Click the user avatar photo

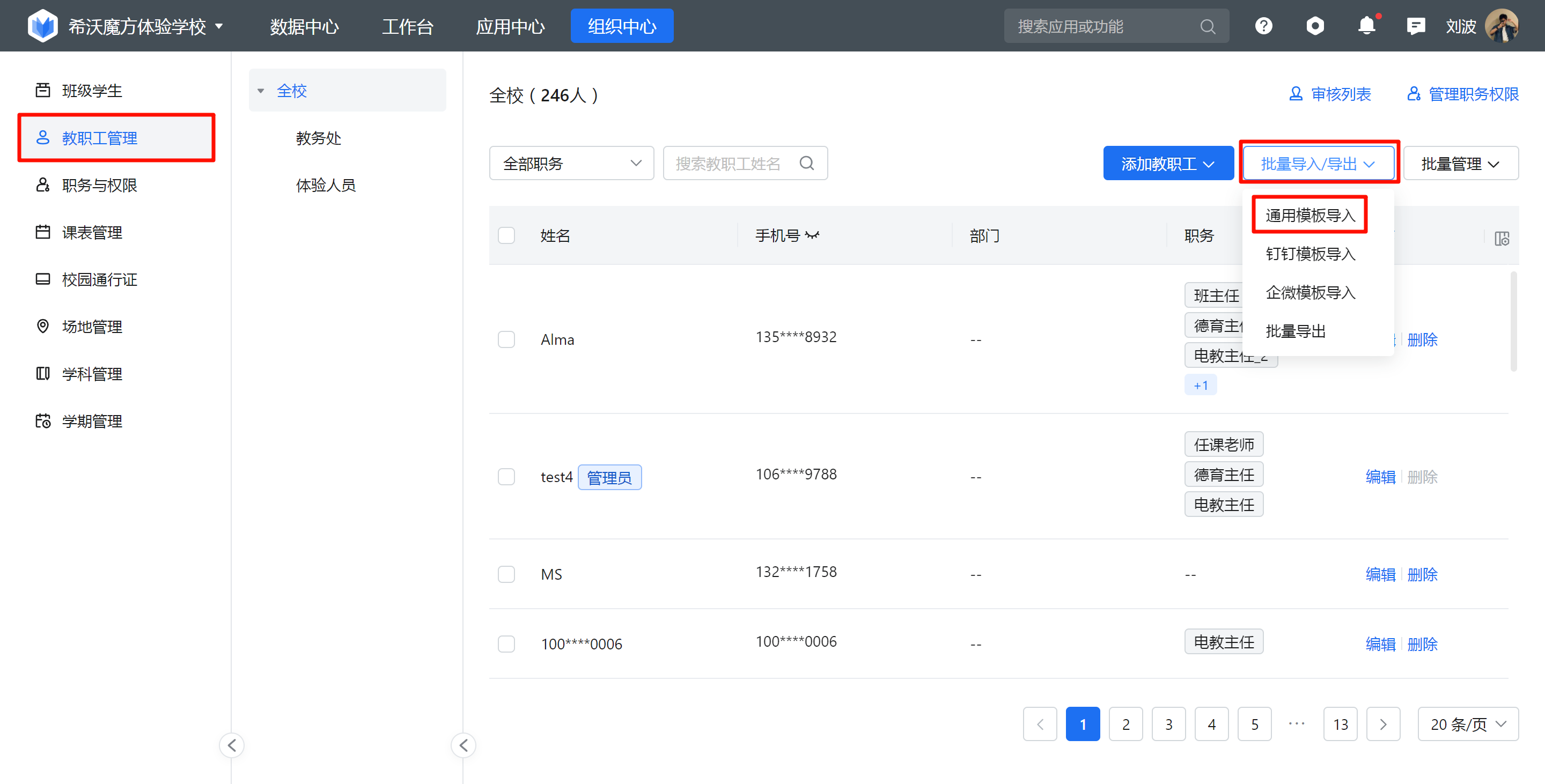click(1501, 26)
